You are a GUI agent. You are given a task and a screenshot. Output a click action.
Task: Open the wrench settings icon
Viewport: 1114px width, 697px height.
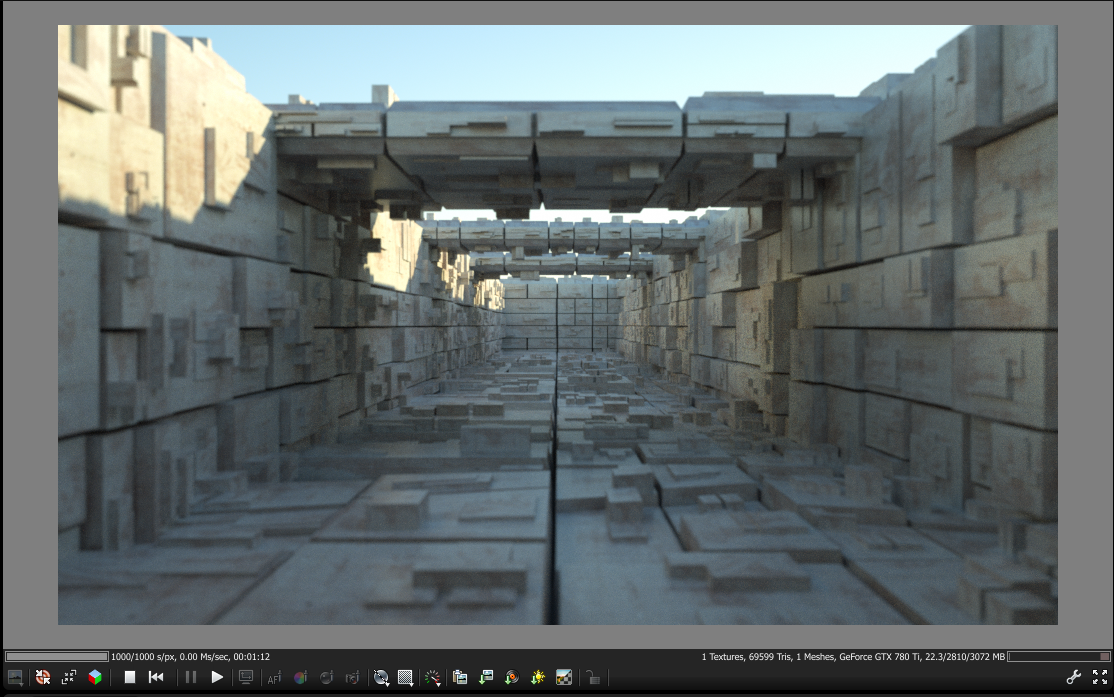pyautogui.click(x=1074, y=678)
